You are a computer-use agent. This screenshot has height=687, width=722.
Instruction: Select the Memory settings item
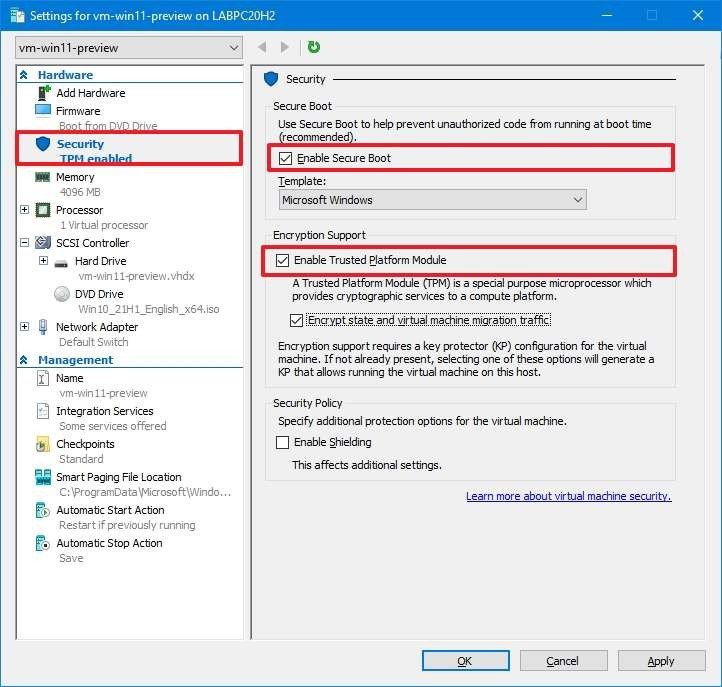click(75, 177)
